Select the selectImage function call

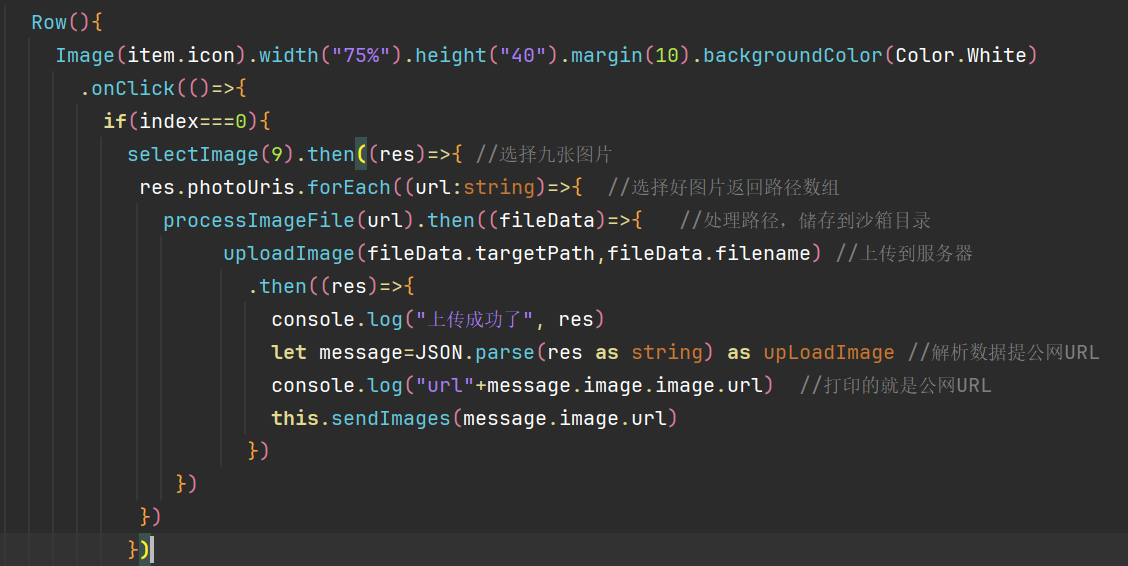193,155
